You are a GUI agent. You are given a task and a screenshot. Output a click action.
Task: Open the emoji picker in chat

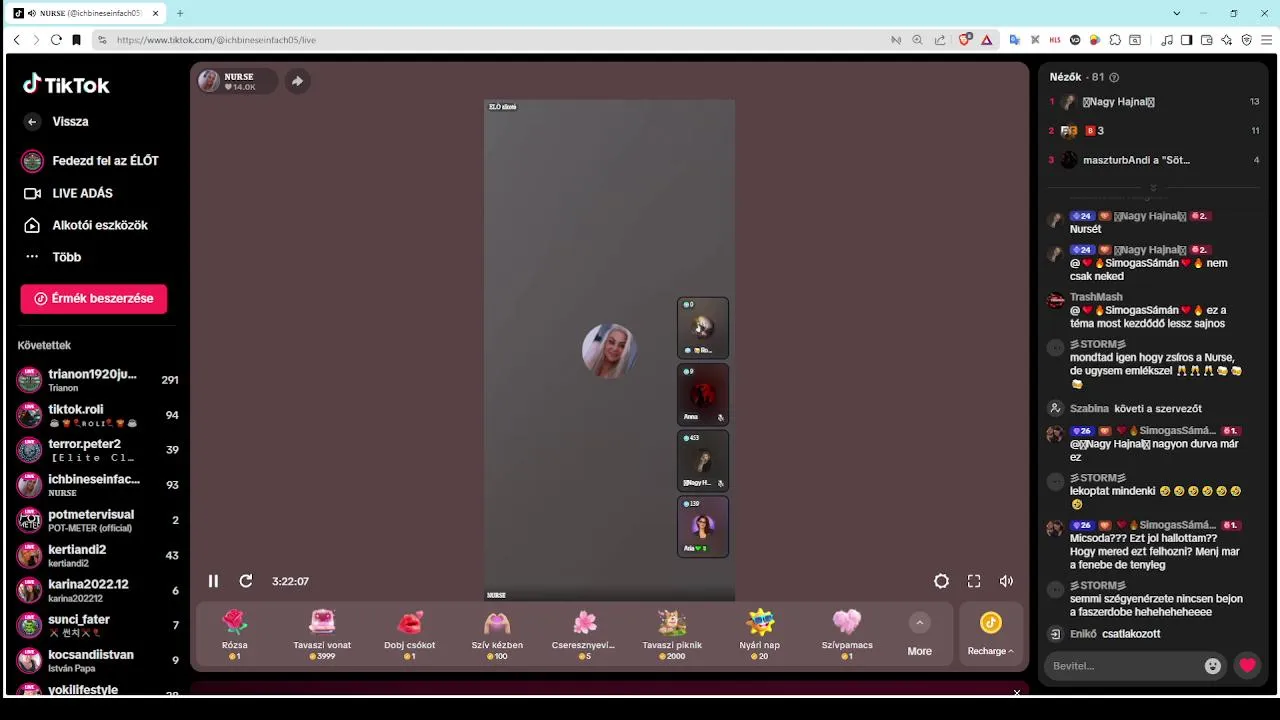(1213, 666)
